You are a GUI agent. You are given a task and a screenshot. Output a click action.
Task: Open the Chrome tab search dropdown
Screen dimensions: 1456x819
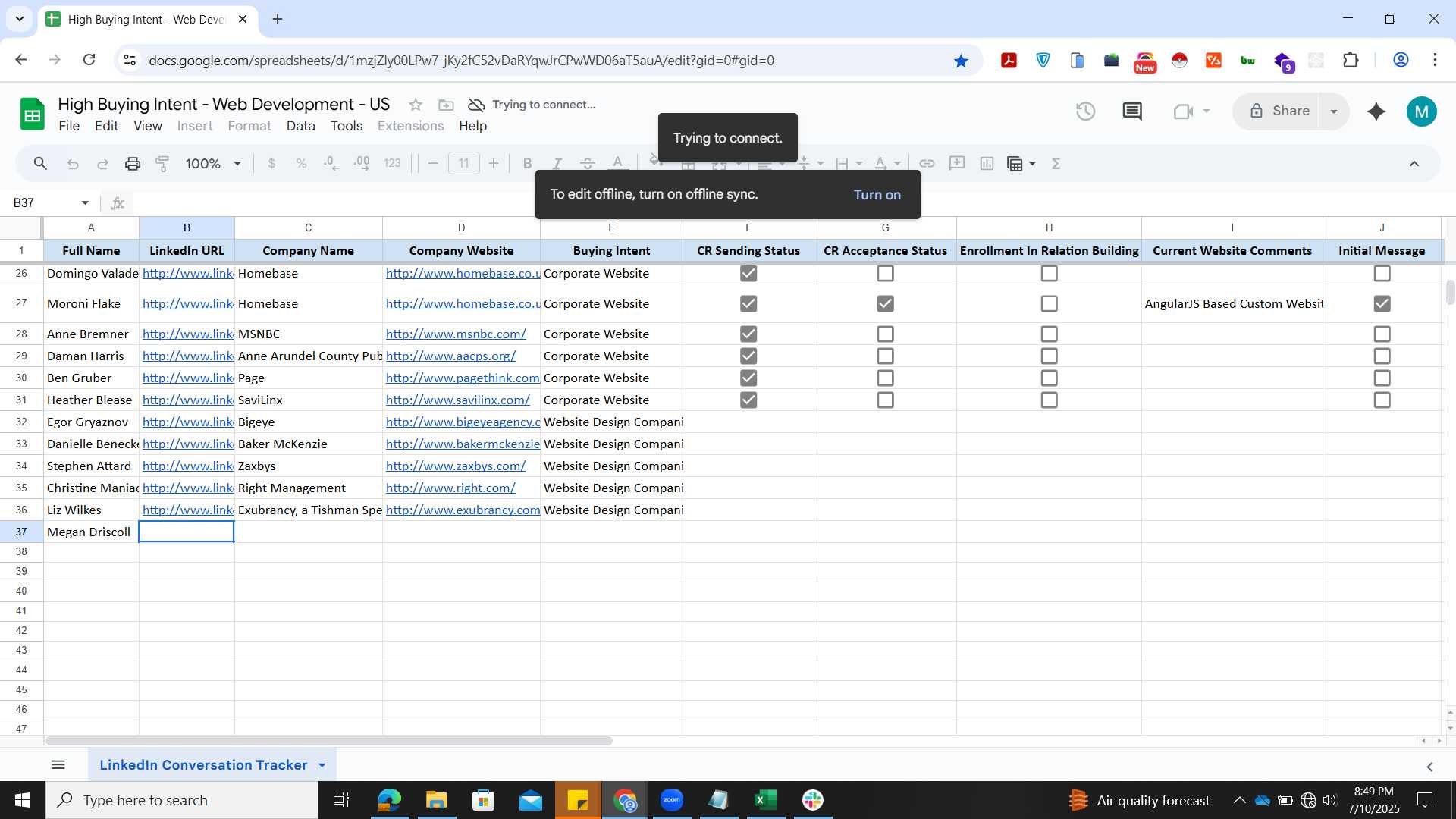point(20,19)
